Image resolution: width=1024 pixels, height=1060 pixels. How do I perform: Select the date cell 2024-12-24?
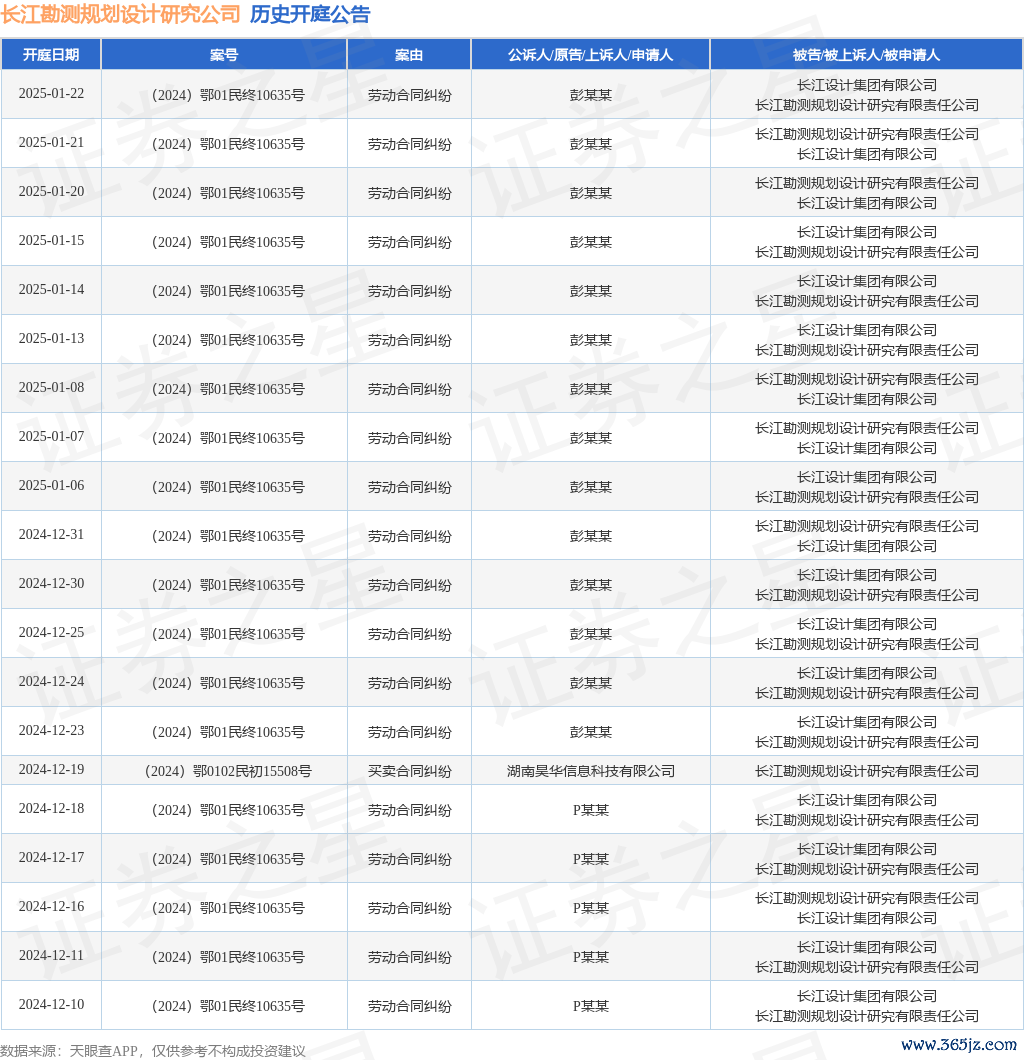51,682
